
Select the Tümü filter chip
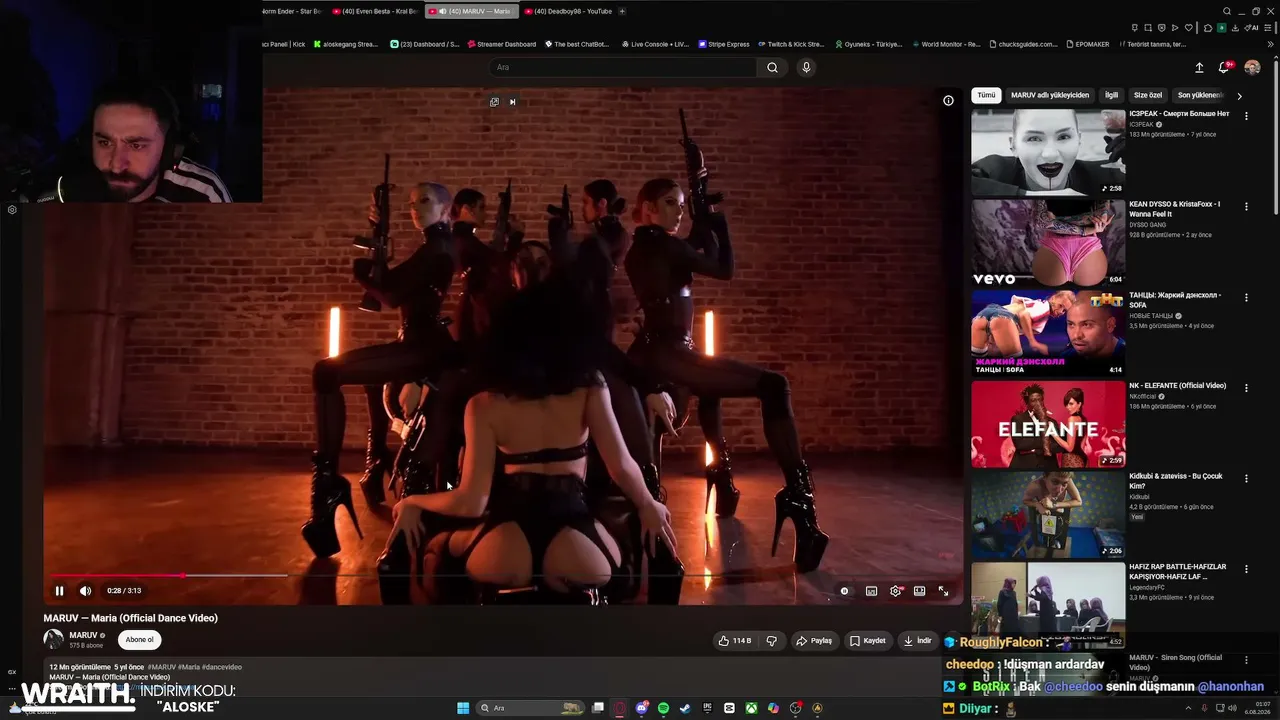pyautogui.click(x=986, y=95)
